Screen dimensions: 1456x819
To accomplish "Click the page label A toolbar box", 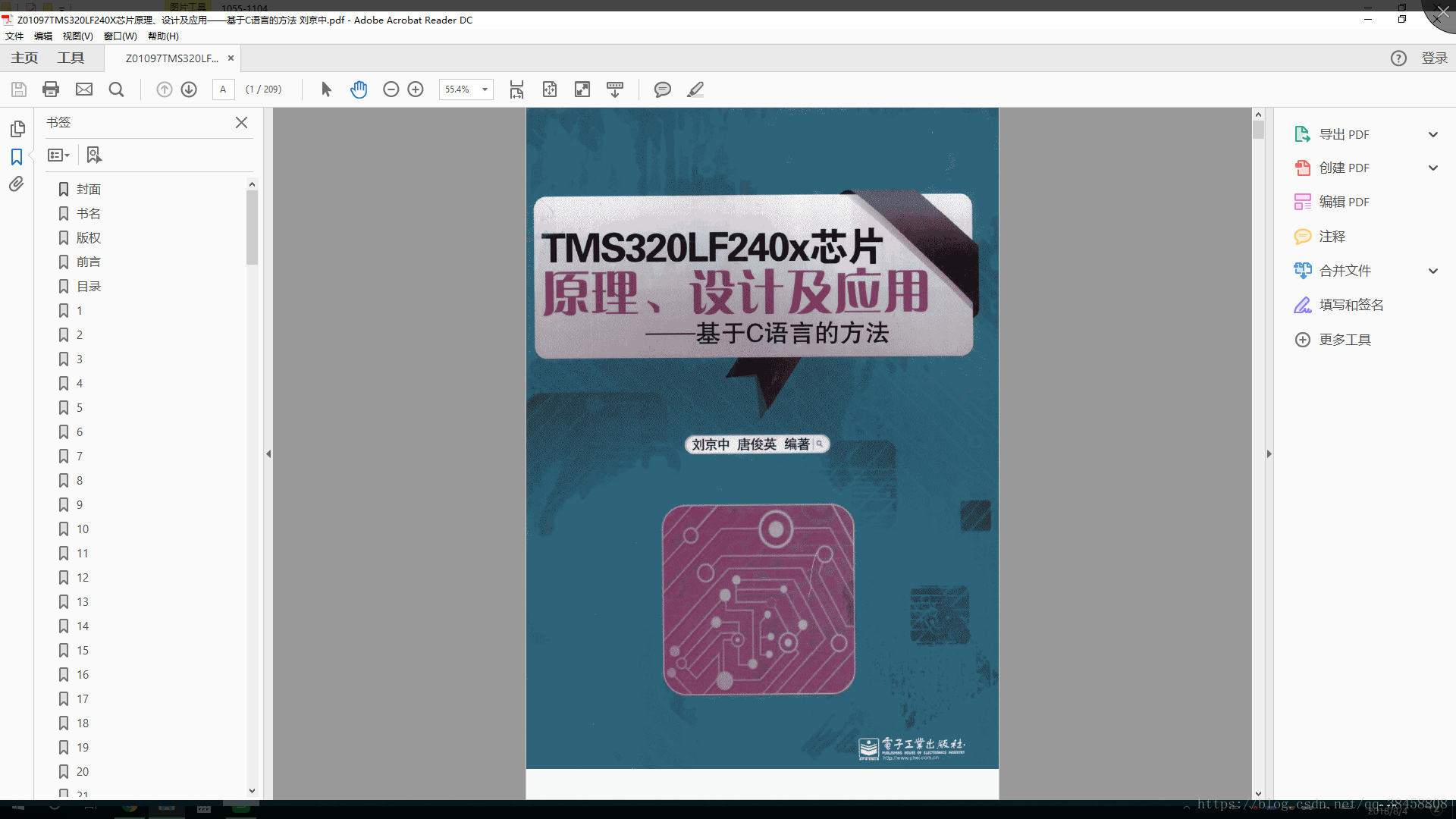I will (223, 89).
